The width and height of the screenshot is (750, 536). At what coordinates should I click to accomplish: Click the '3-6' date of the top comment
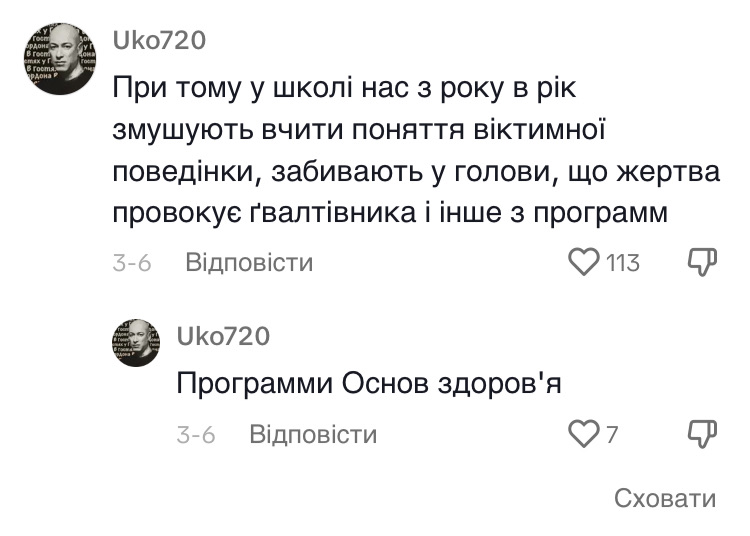[131, 263]
